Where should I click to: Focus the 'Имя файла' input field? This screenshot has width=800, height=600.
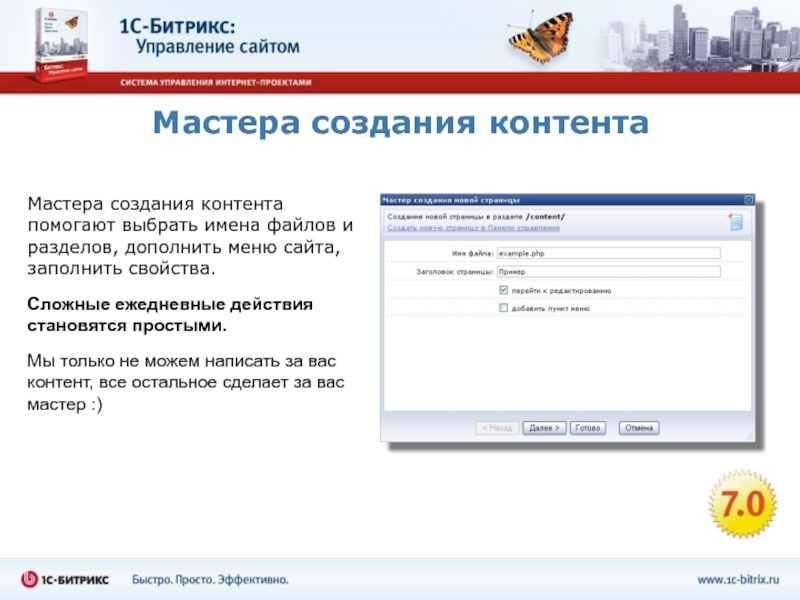[x=609, y=253]
